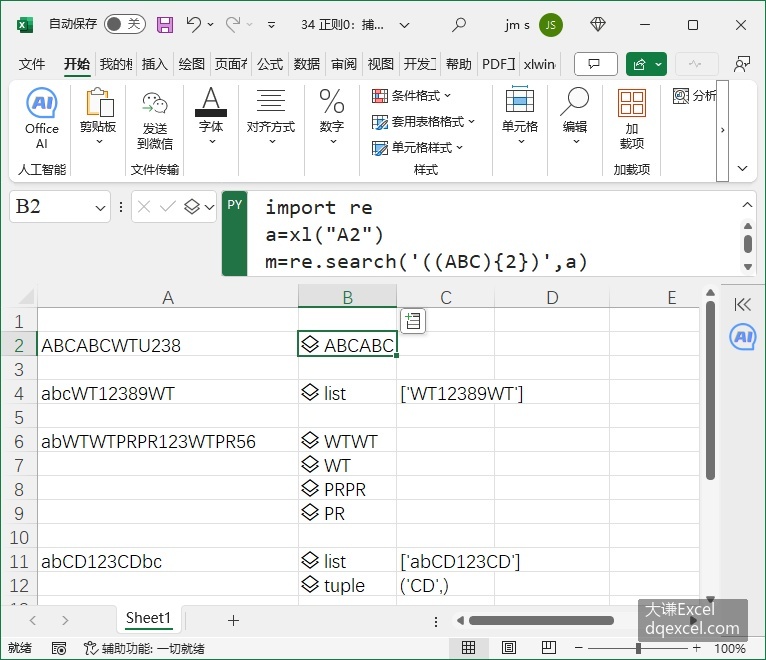Viewport: 766px width, 660px height.
Task: Collapse the formula bar
Action: [x=747, y=205]
